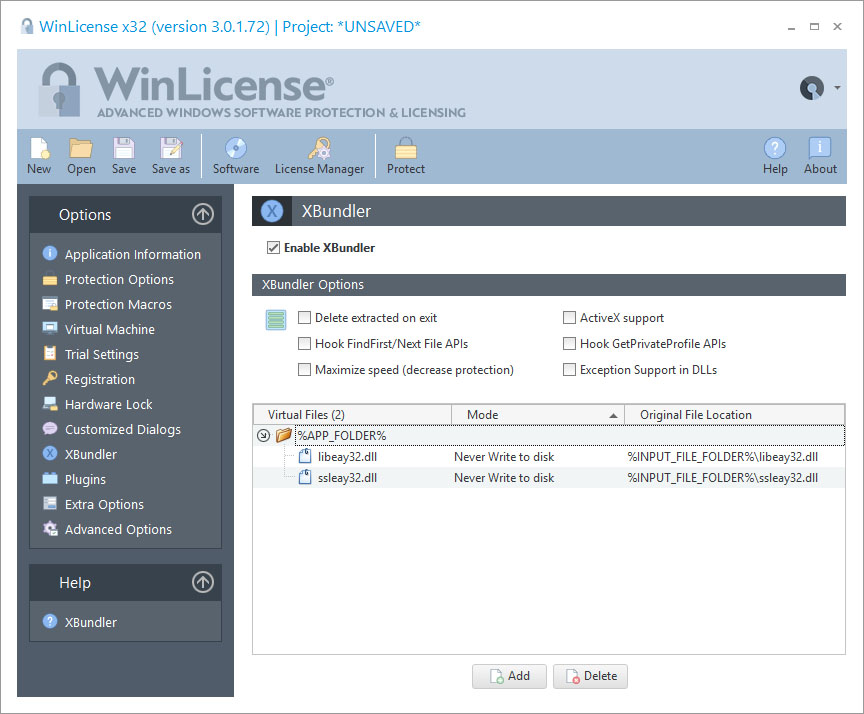Select Customized Dialogs in Options
864x714 pixels.
tap(122, 429)
